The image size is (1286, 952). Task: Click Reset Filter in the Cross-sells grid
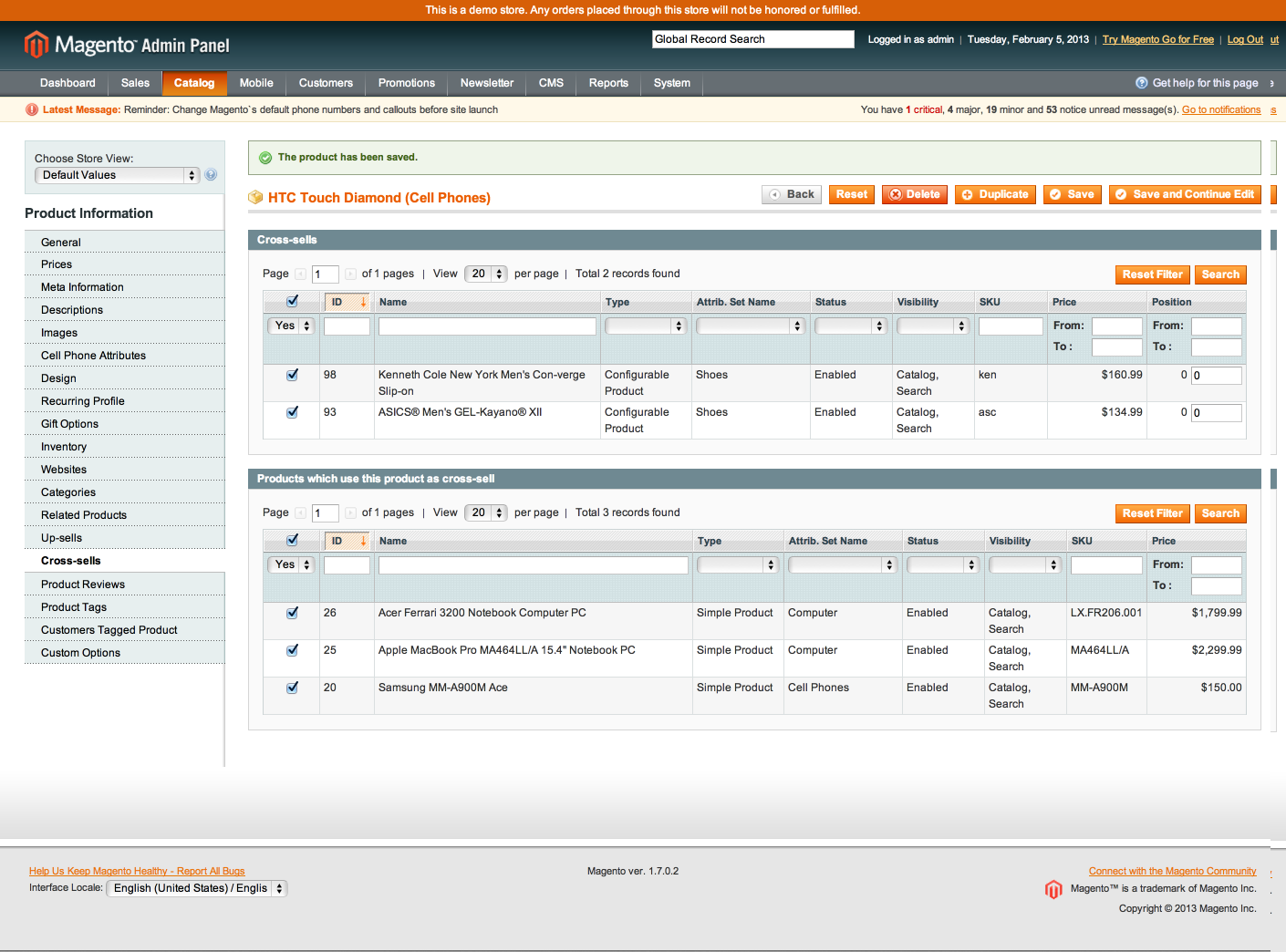[x=1153, y=274]
